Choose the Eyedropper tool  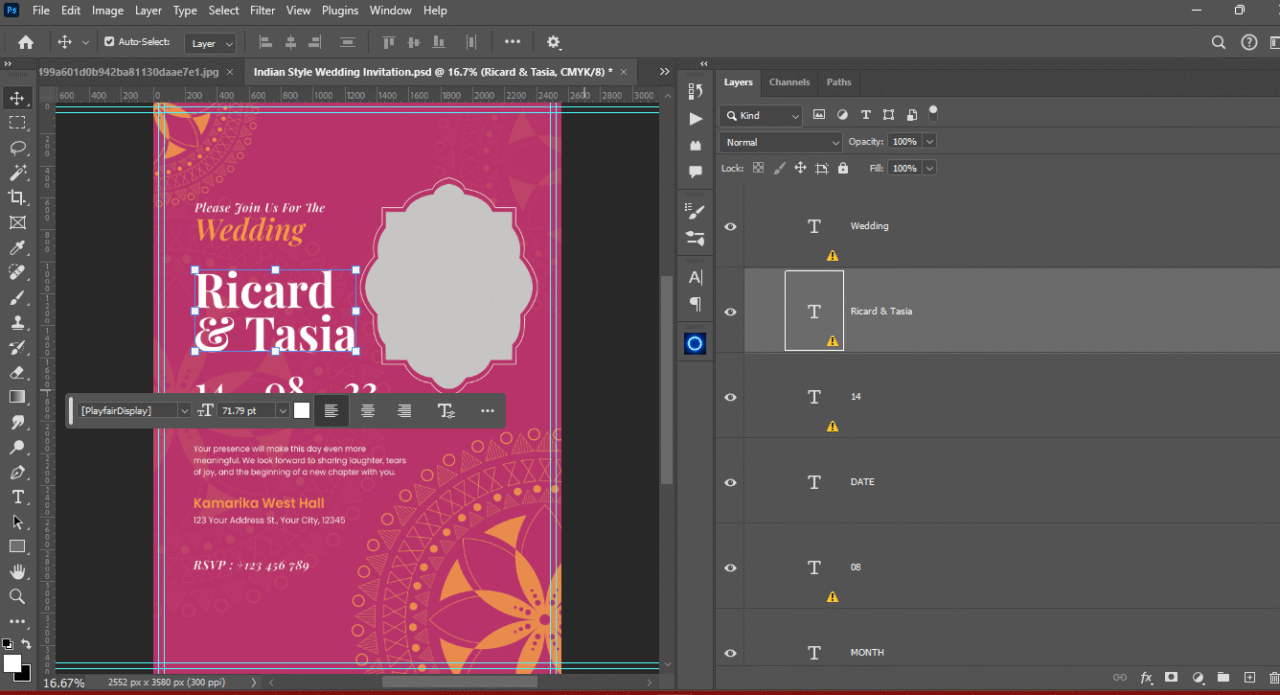point(17,248)
